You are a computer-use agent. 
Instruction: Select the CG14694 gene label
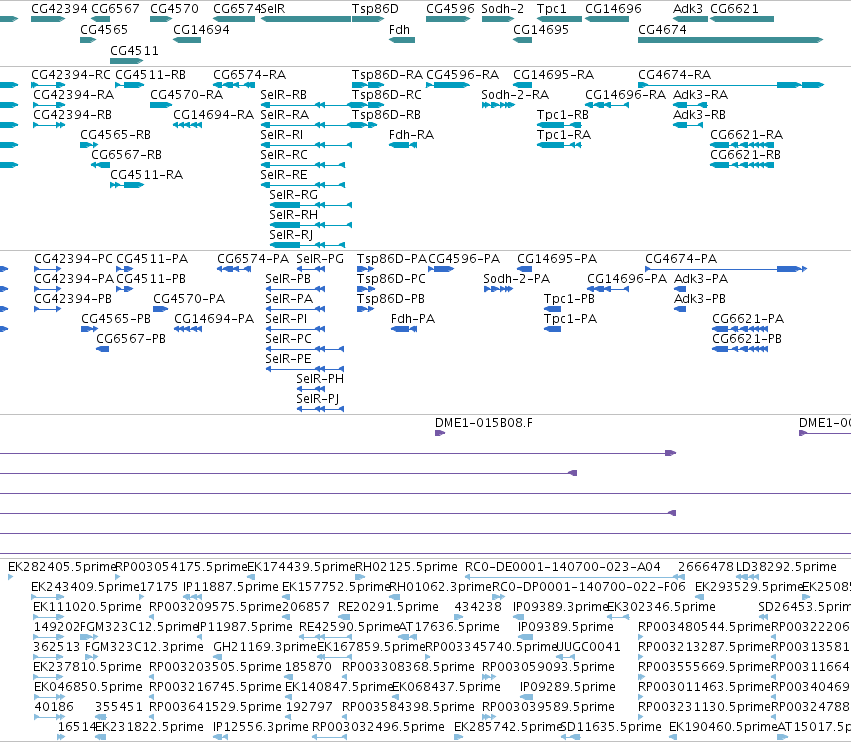[201, 29]
